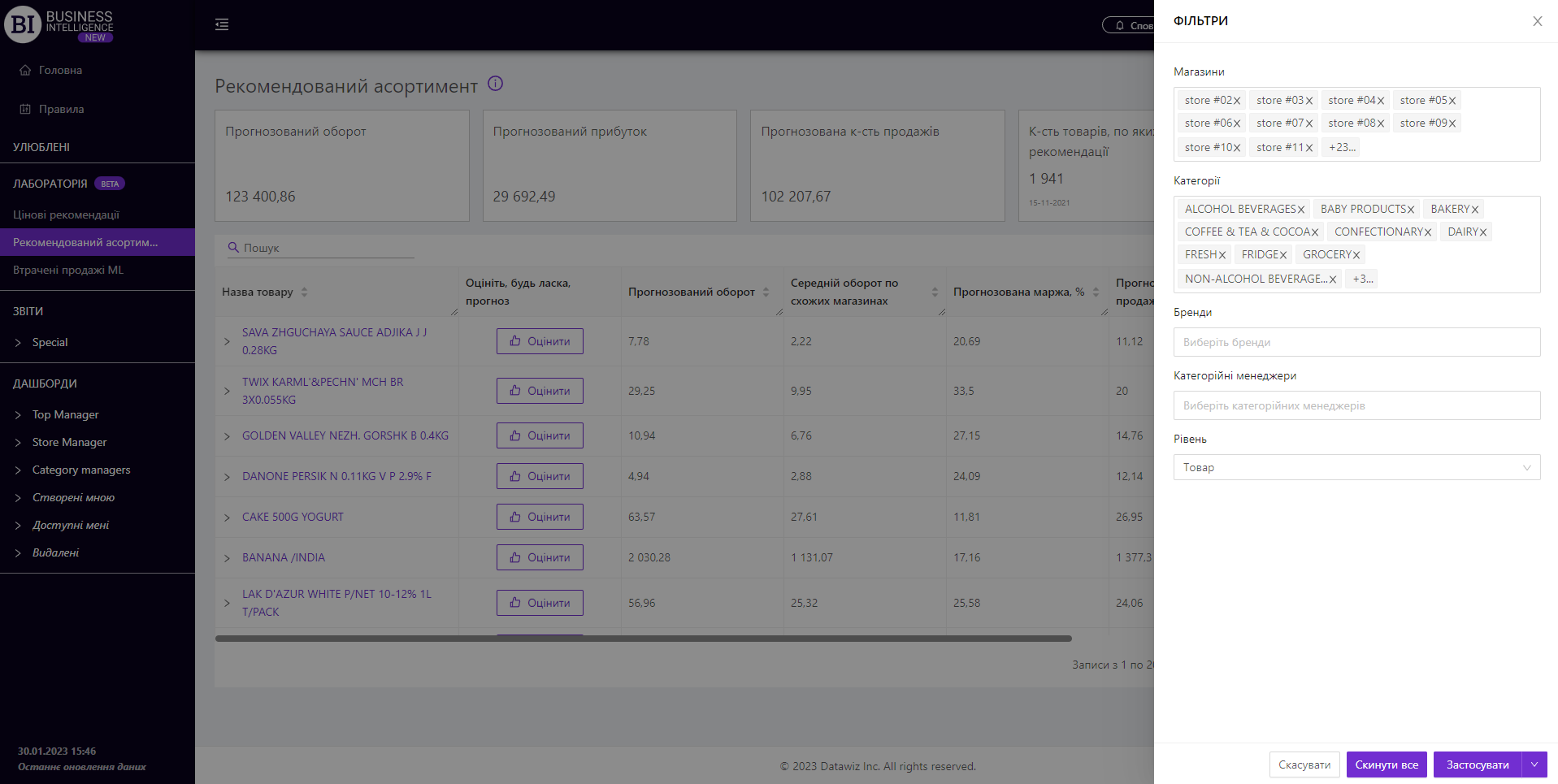
Task: Open arrow dropdown next to Застосувати
Action: [1534, 765]
